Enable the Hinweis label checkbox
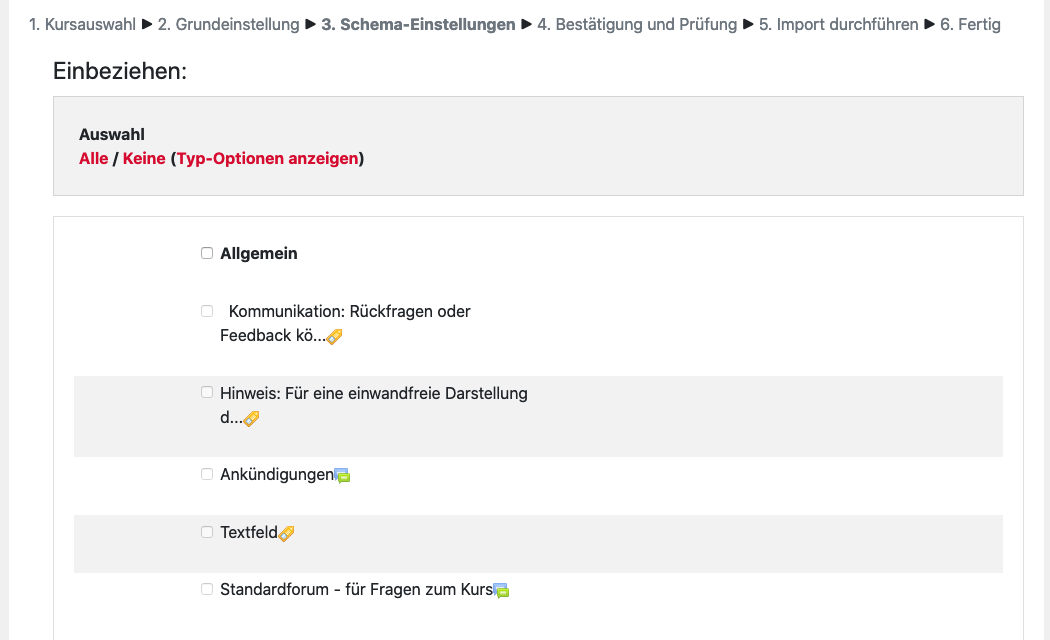The width and height of the screenshot is (1050, 640). point(207,392)
